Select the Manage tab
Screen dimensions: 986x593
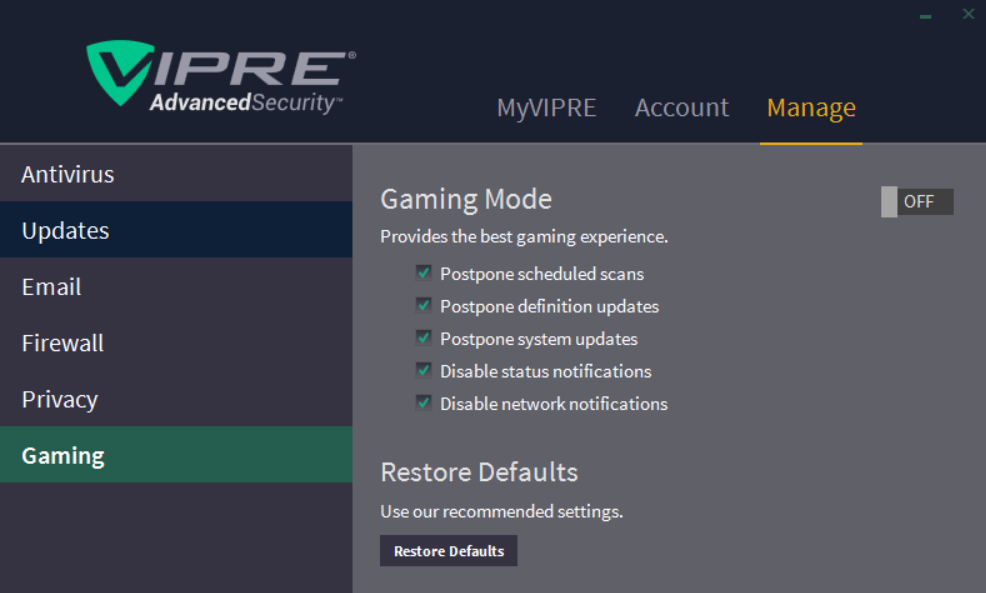coord(811,108)
